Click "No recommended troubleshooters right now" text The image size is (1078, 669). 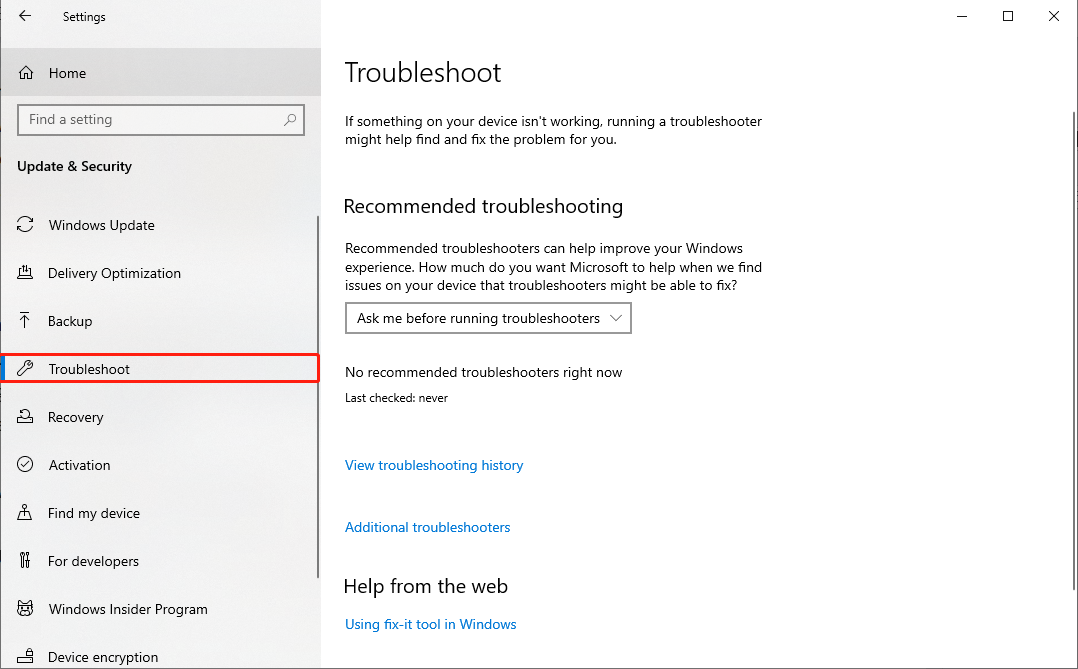coord(483,373)
